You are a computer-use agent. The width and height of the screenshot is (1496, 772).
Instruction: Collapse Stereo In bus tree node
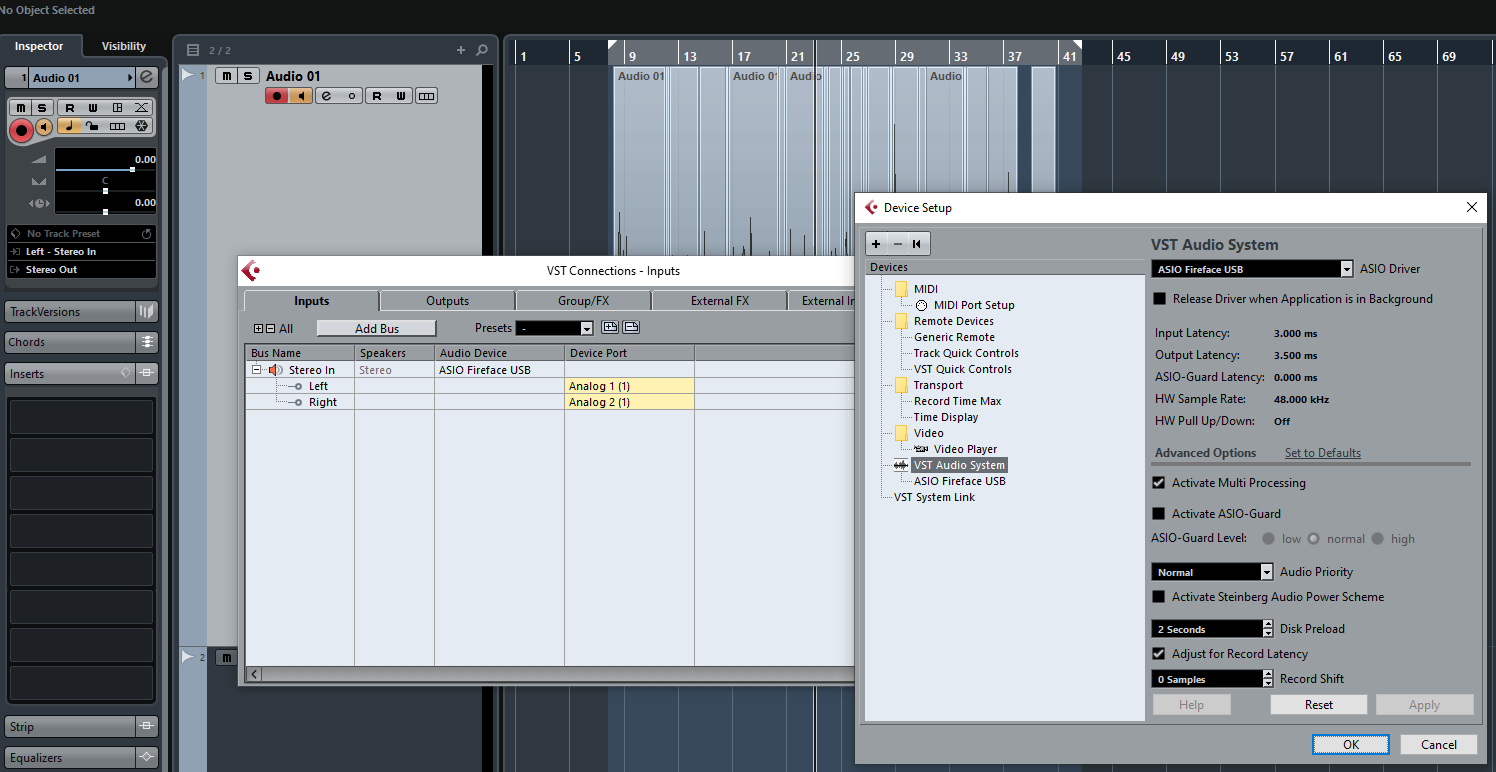tap(256, 370)
